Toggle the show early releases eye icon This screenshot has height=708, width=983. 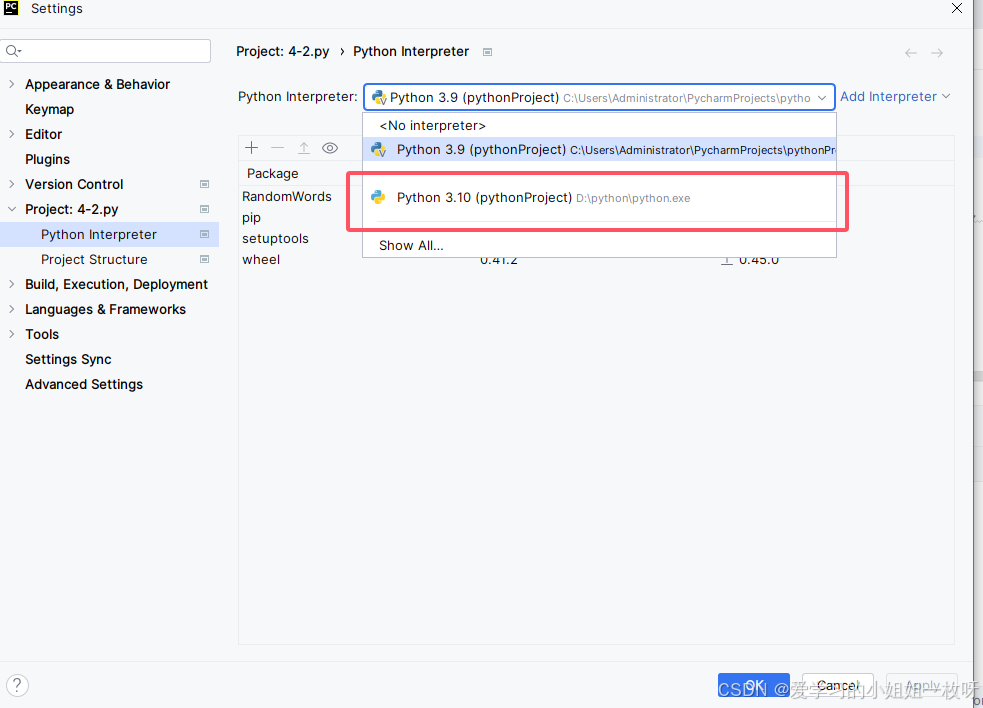[x=330, y=148]
